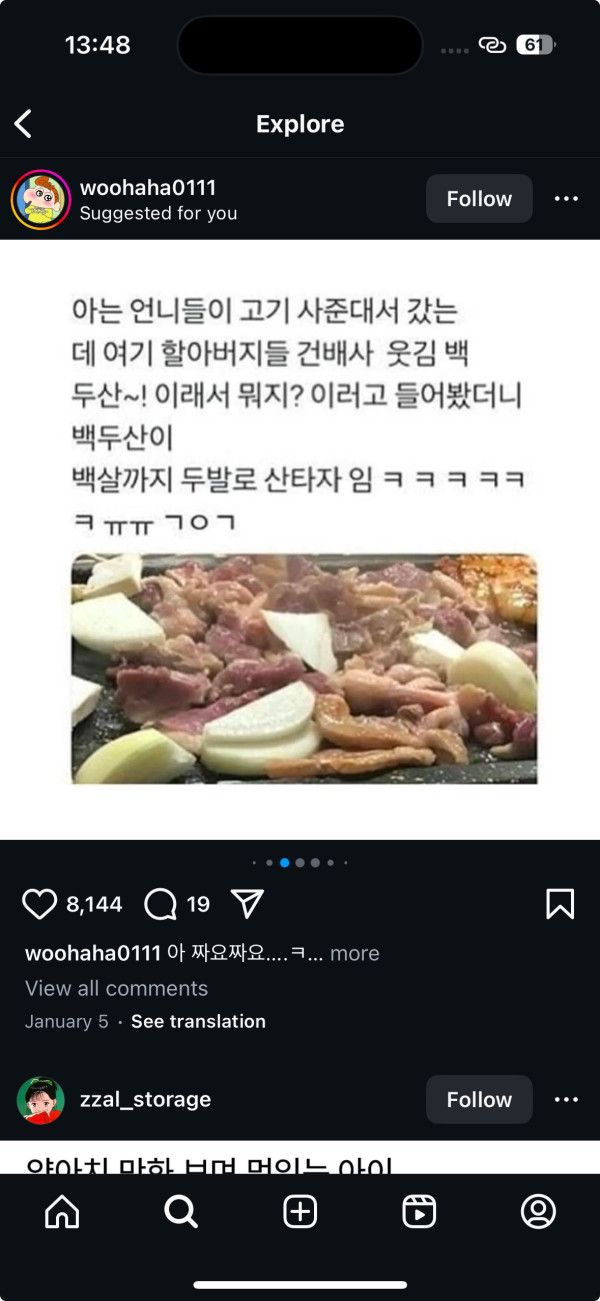600x1301 pixels.
Task: Open the Reels tab icon
Action: click(x=419, y=1211)
